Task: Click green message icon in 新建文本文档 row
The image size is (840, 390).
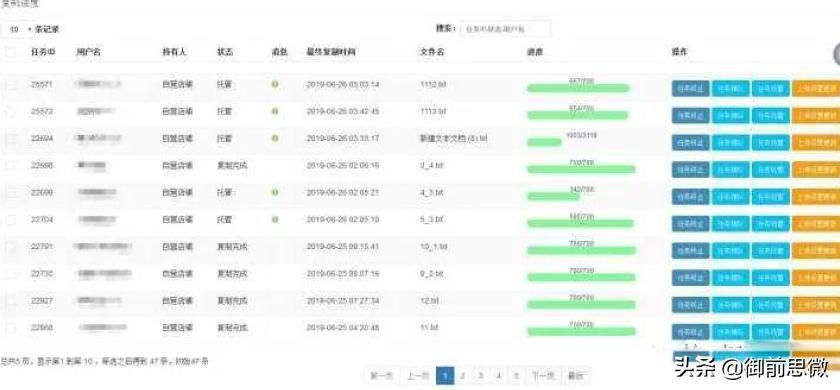Action: pos(275,138)
